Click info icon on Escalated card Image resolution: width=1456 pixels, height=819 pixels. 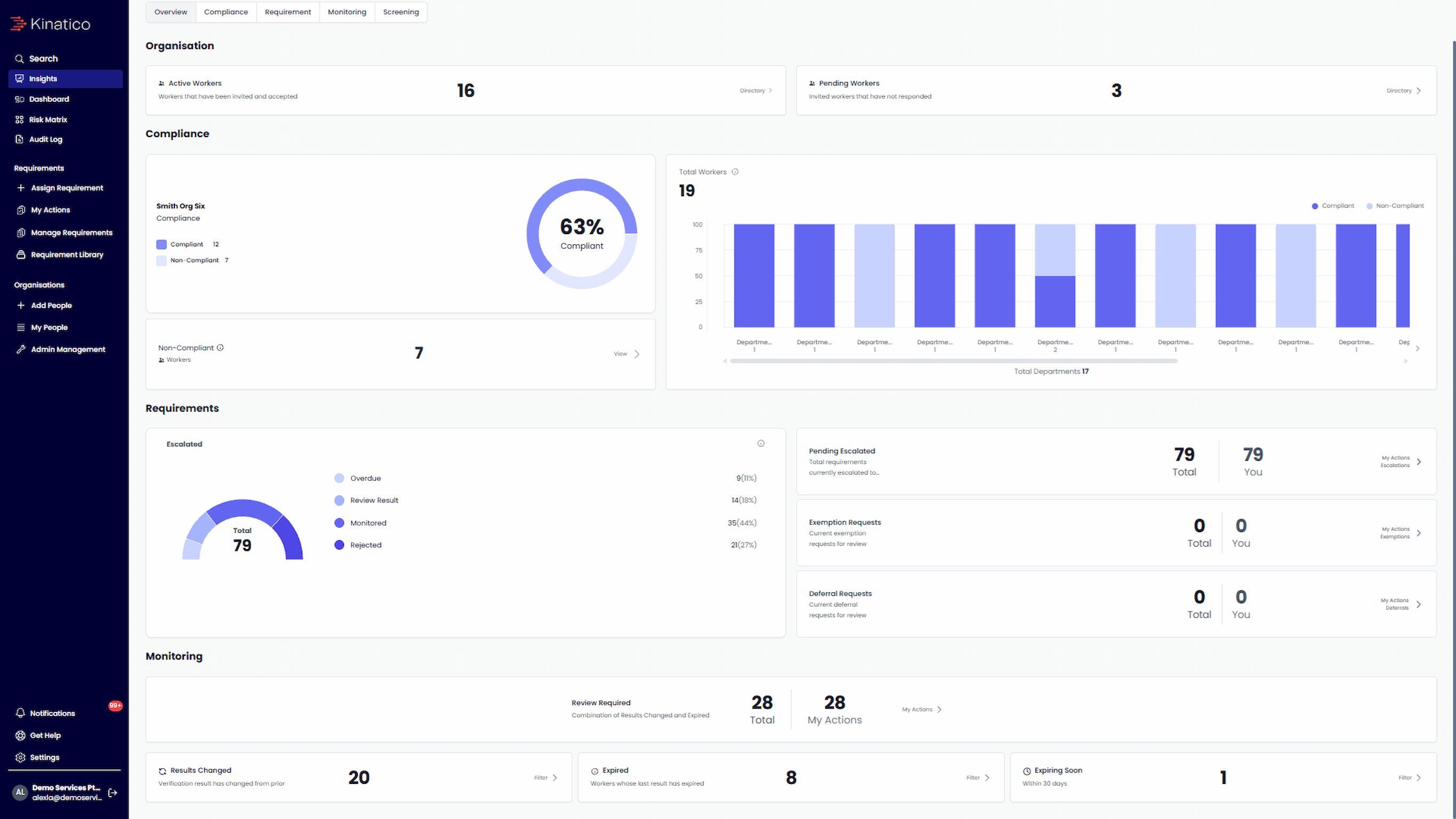point(761,444)
